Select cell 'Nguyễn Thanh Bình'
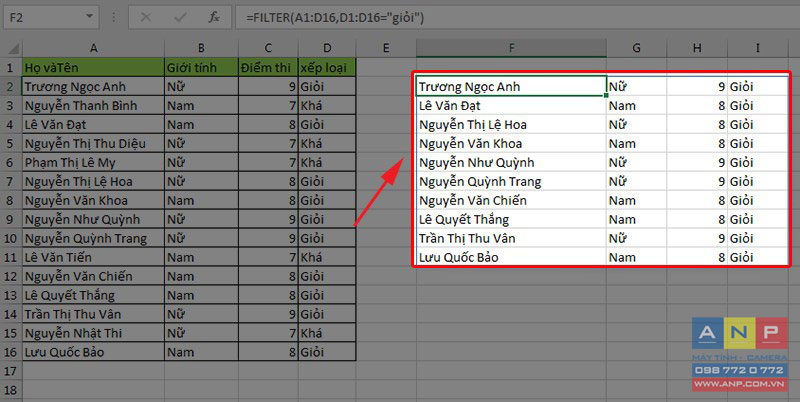The height and width of the screenshot is (402, 800). 93,106
